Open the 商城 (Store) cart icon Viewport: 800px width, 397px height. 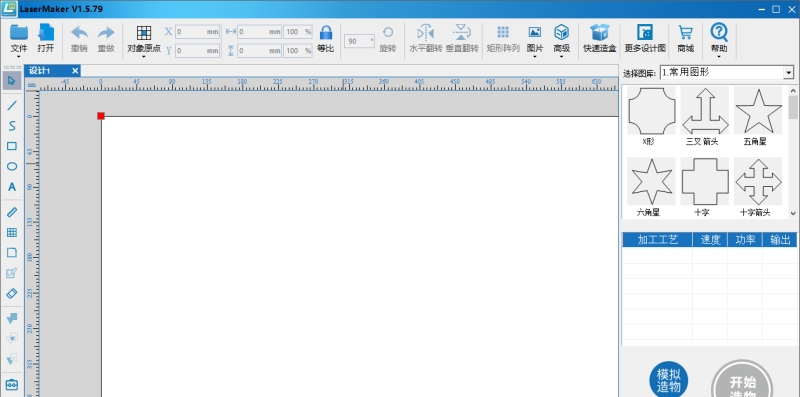(685, 33)
